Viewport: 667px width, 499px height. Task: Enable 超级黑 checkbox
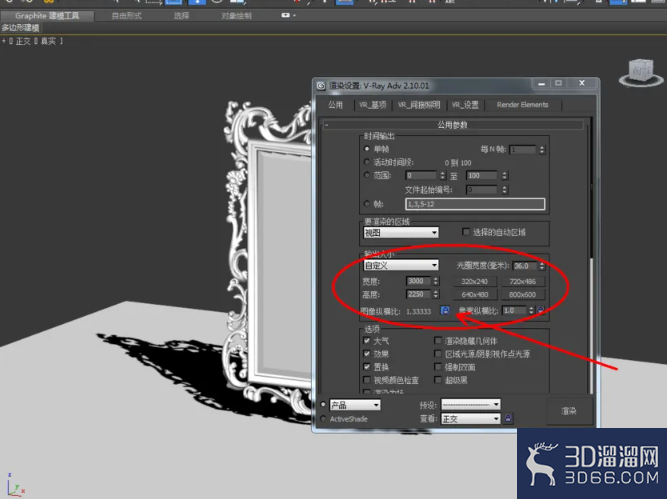[438, 379]
